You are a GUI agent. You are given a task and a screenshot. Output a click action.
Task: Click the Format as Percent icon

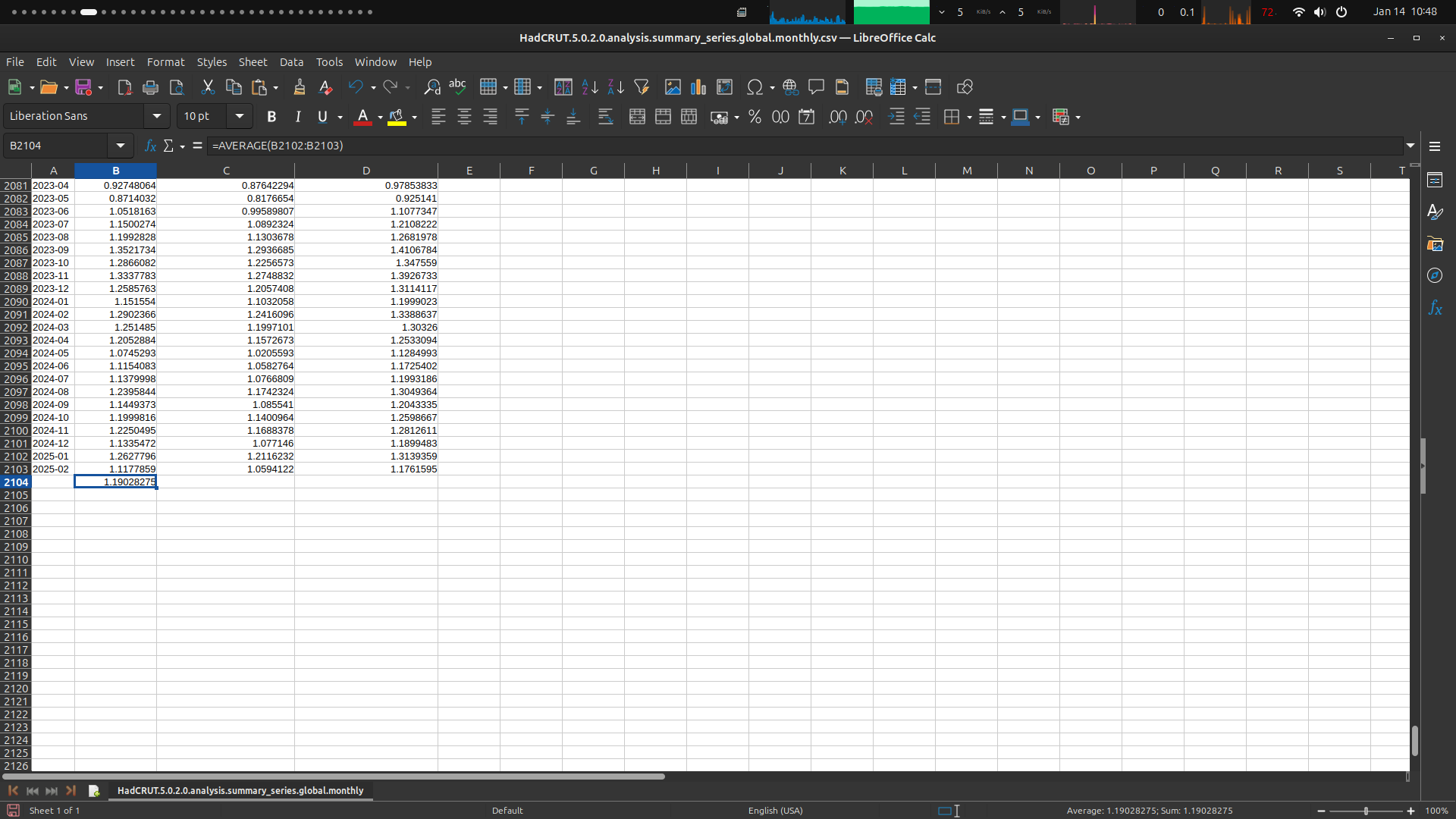point(755,117)
